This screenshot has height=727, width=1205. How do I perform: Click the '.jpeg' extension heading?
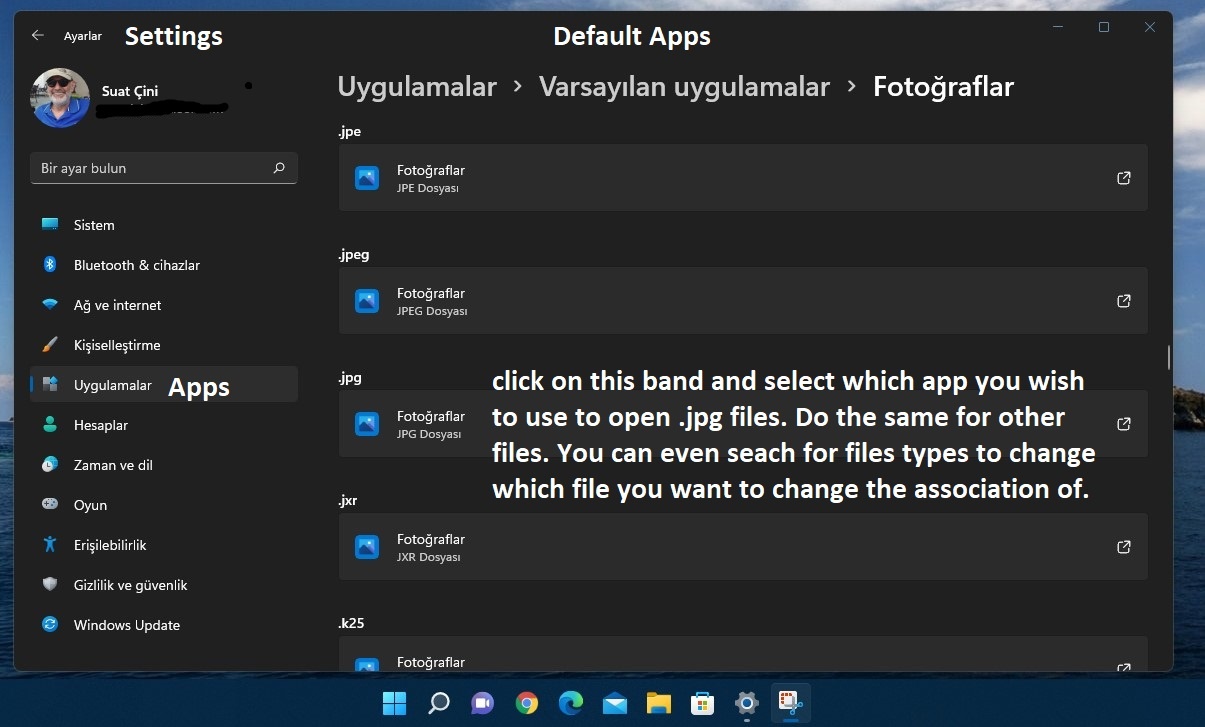click(354, 255)
